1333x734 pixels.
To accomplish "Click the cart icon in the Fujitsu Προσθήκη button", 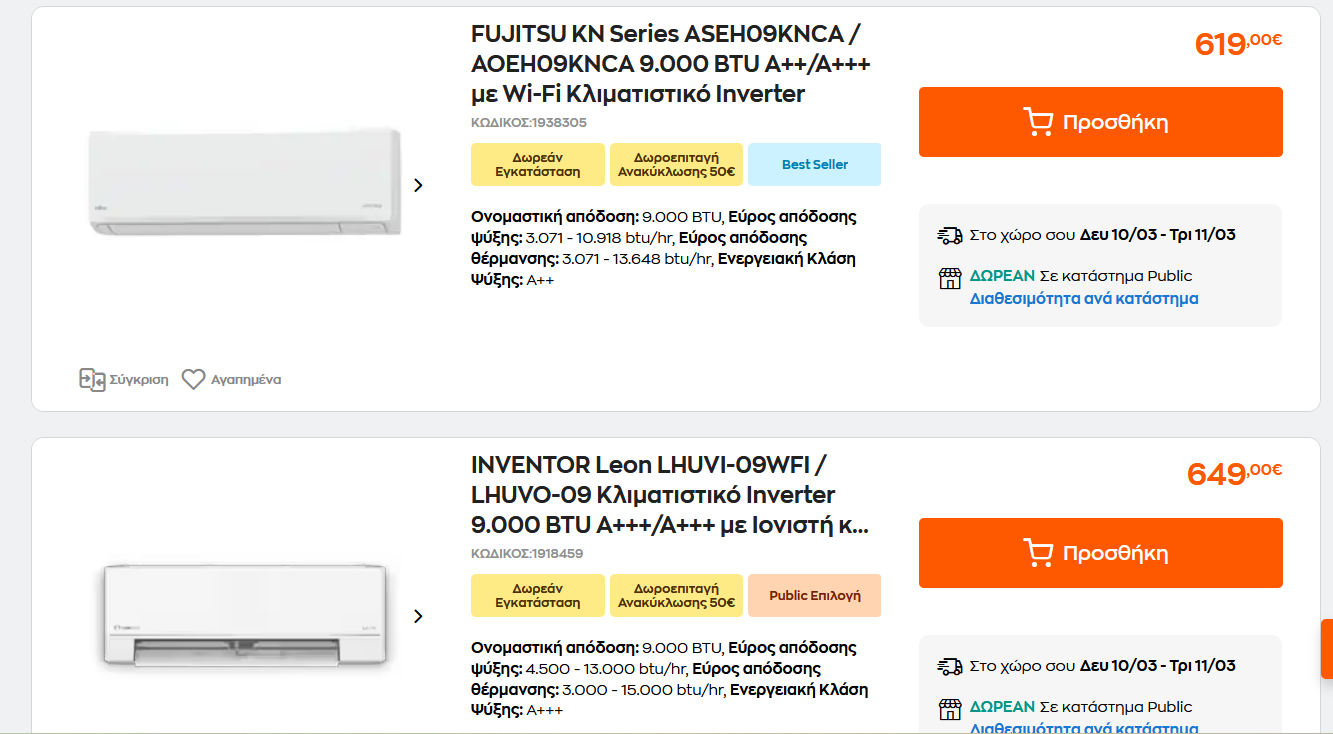I will [1038, 122].
